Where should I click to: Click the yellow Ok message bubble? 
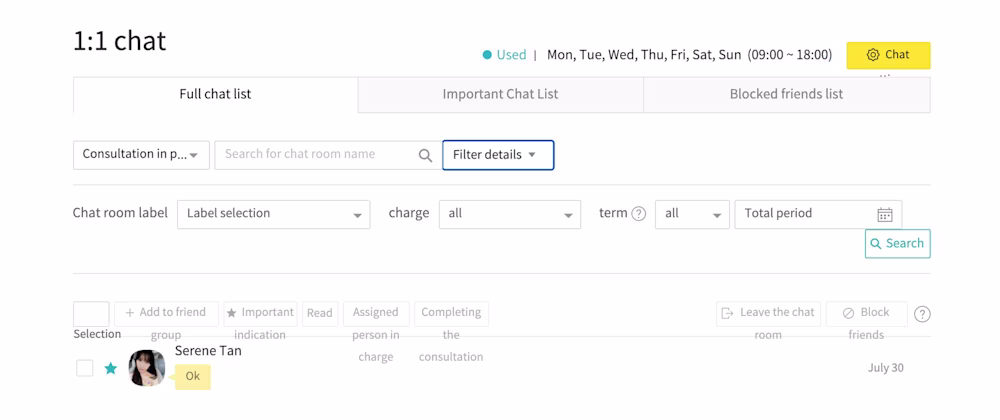[x=193, y=377]
